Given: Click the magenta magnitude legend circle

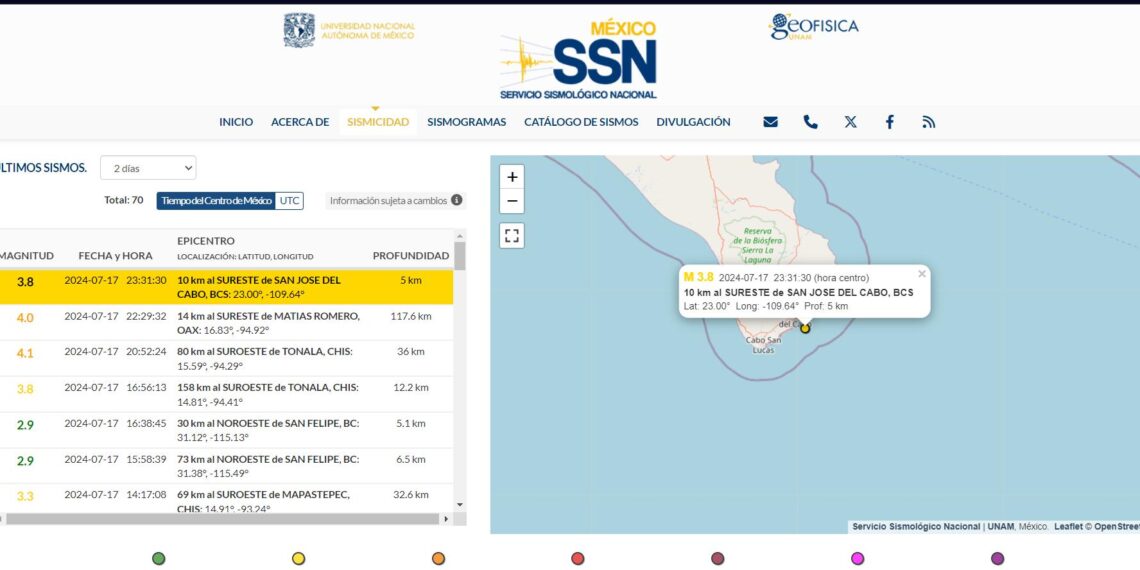Looking at the screenshot, I should tap(858, 558).
